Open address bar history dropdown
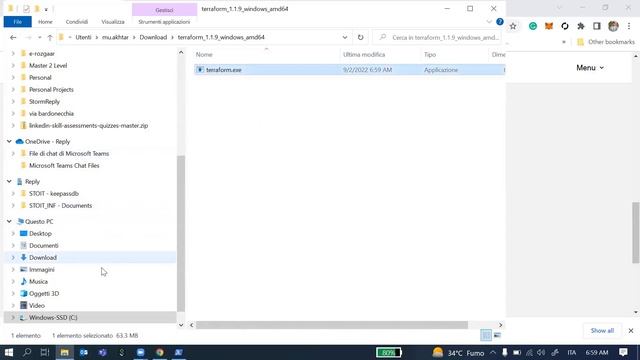Image resolution: width=640 pixels, height=360 pixels. tap(345, 37)
